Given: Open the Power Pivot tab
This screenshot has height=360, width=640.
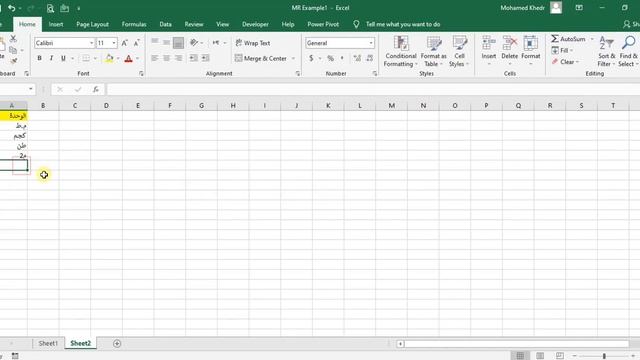Looking at the screenshot, I should 323,24.
